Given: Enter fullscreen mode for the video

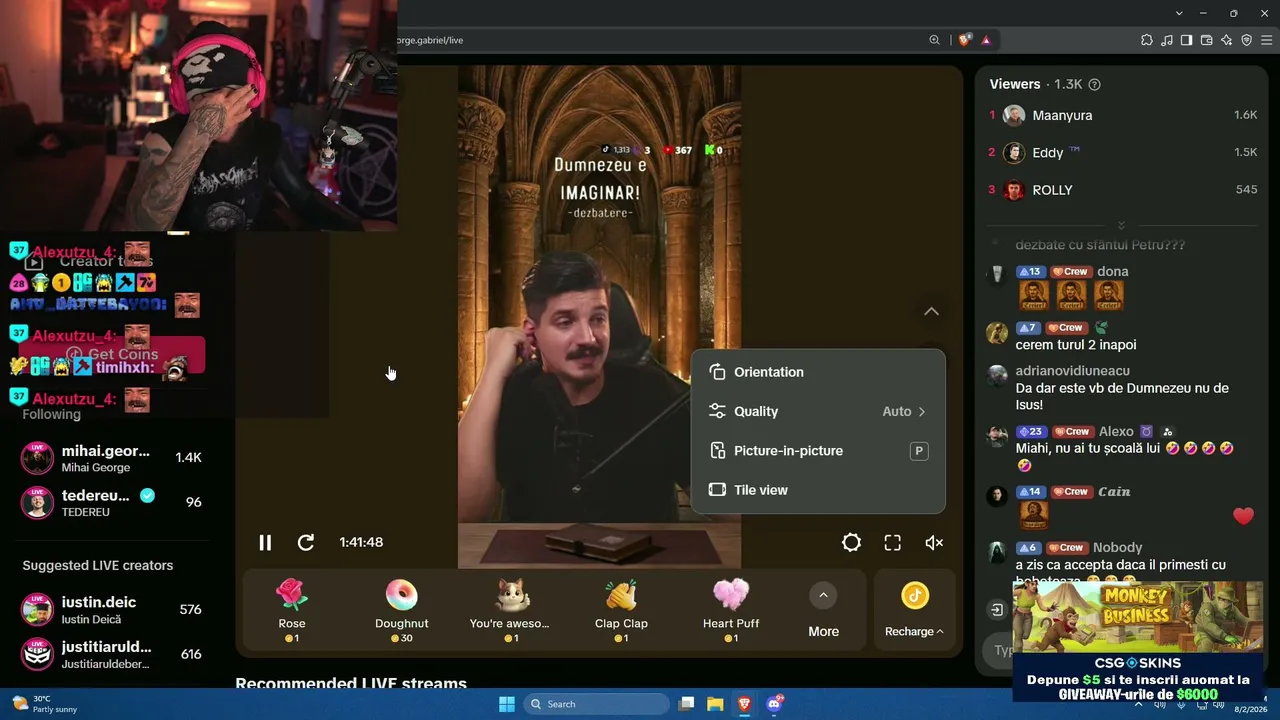Looking at the screenshot, I should [x=892, y=542].
